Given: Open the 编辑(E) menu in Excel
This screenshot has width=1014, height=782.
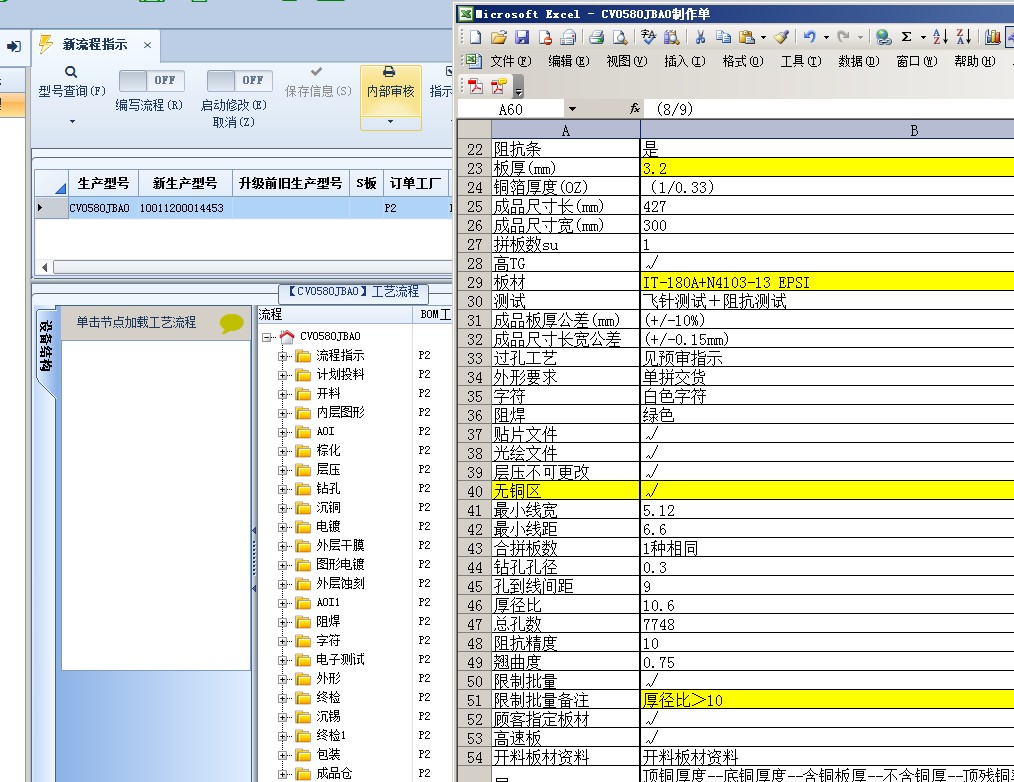Looking at the screenshot, I should (568, 61).
